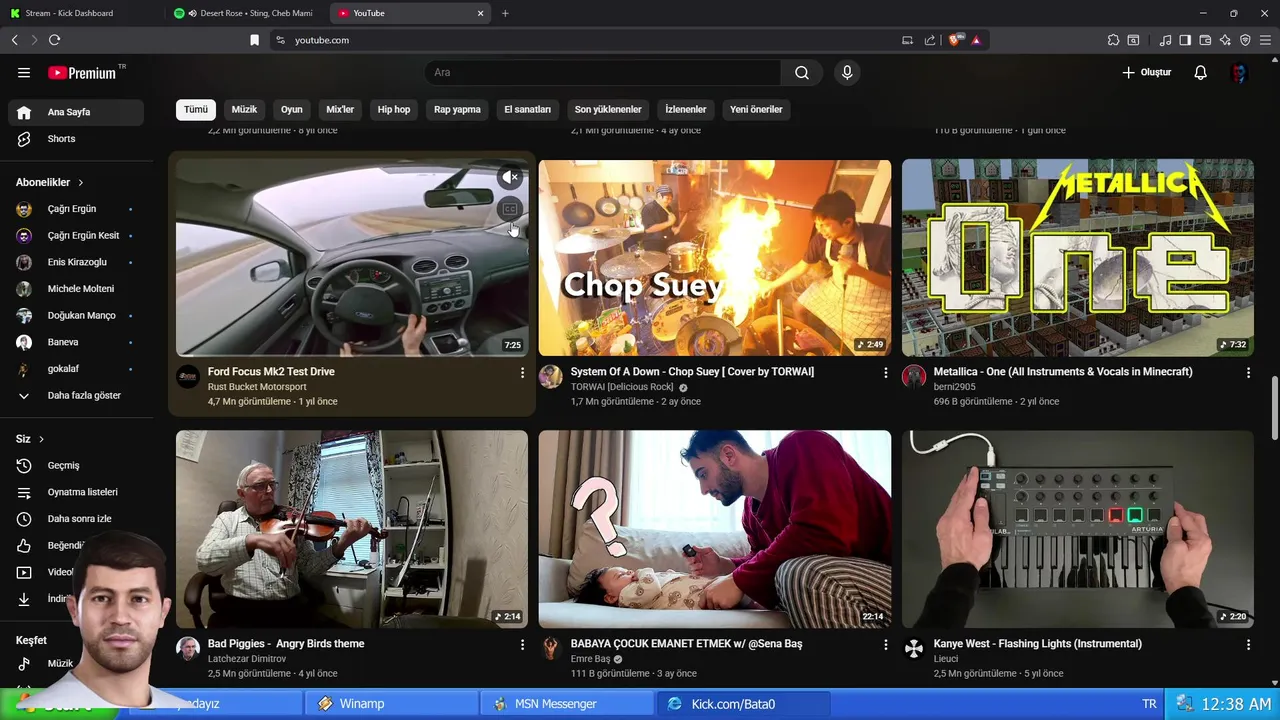Open Brave Leo AI sparkle icon
The width and height of the screenshot is (1280, 720).
(x=1225, y=40)
